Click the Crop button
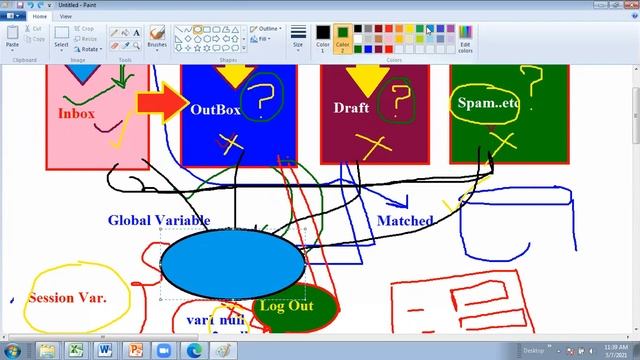The width and height of the screenshot is (640, 360). coord(84,29)
